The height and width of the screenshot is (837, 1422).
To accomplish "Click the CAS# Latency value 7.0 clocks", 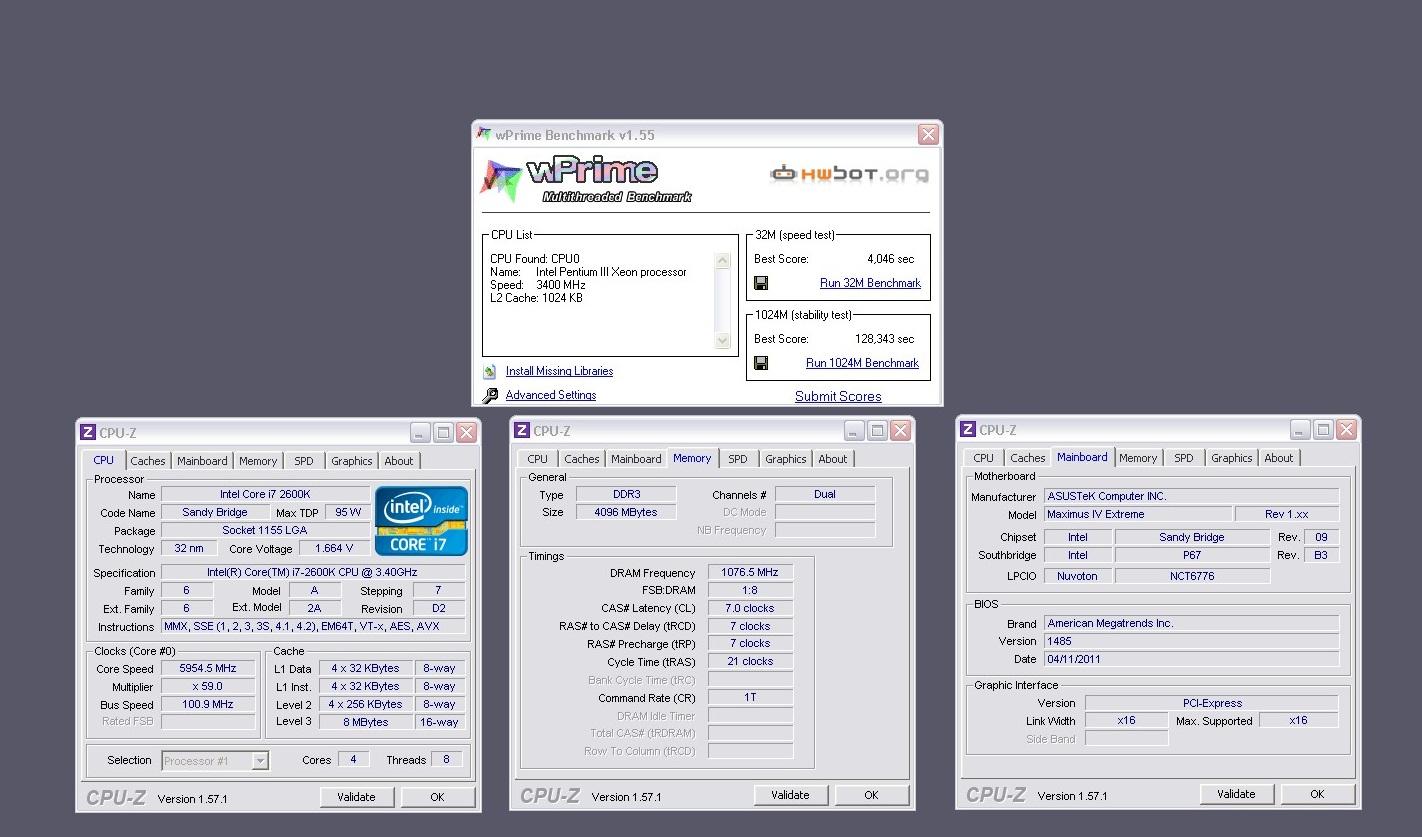I will coord(750,608).
